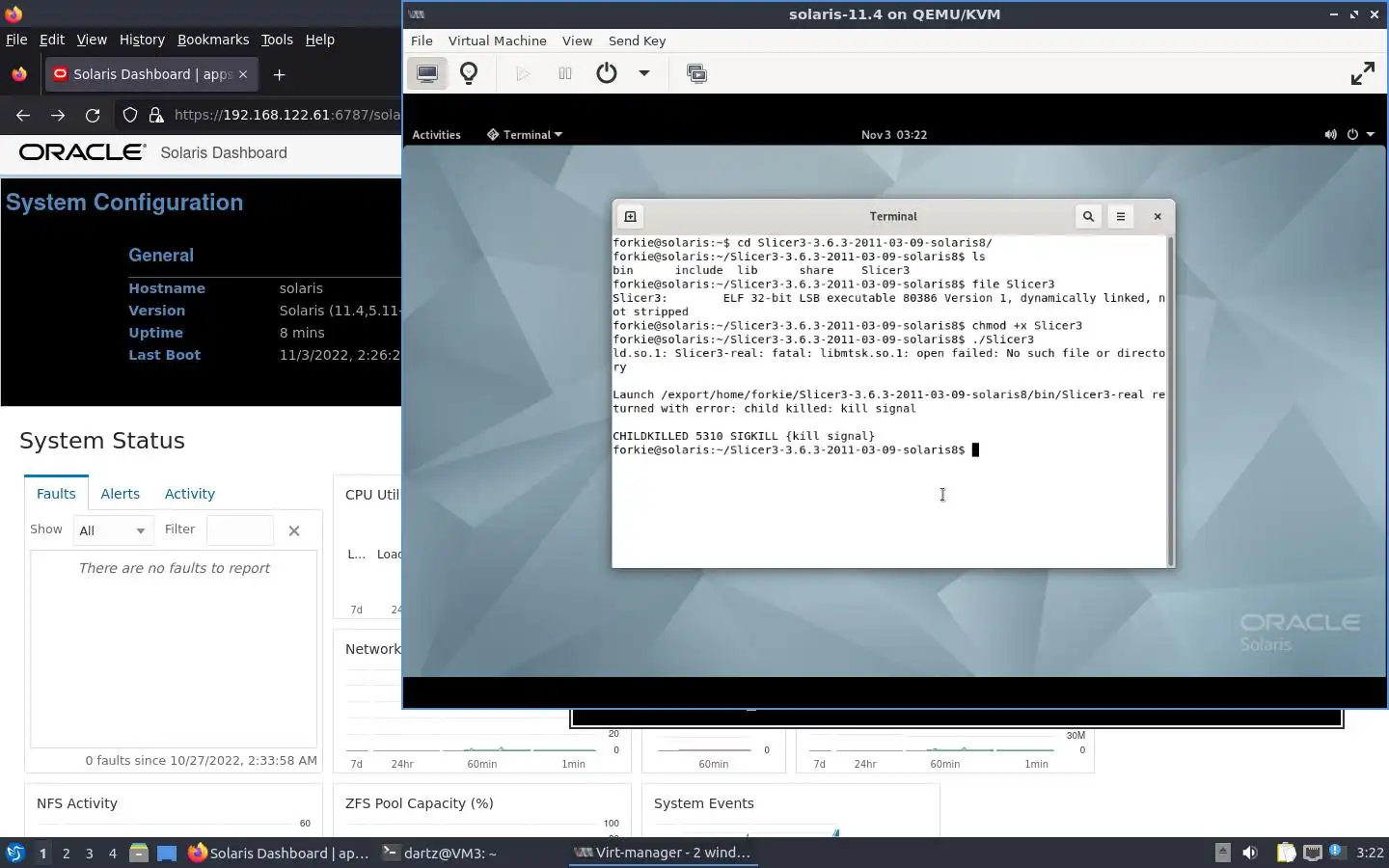The image size is (1389, 868).
Task: Click the Hostname label in General
Action: pyautogui.click(x=167, y=288)
